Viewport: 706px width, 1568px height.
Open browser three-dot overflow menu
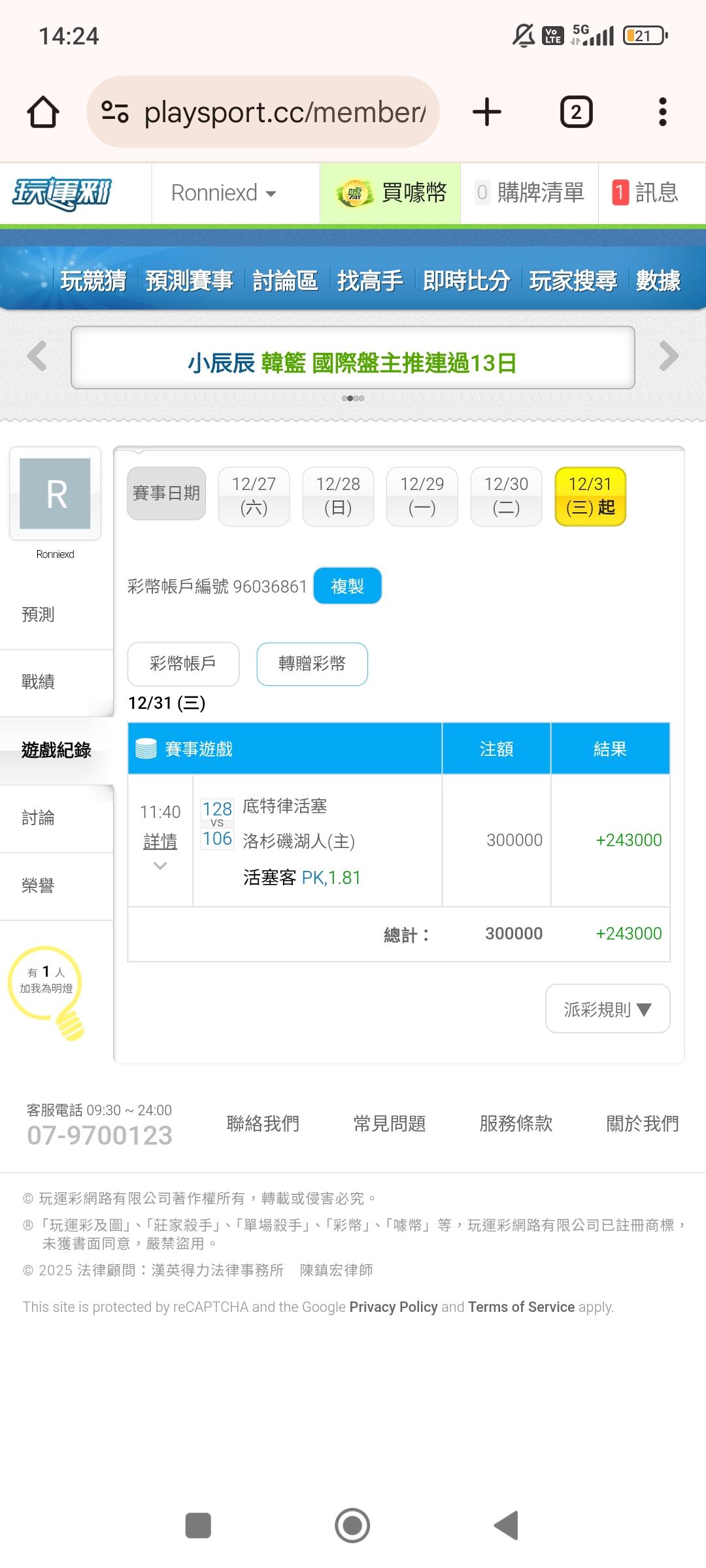(662, 112)
